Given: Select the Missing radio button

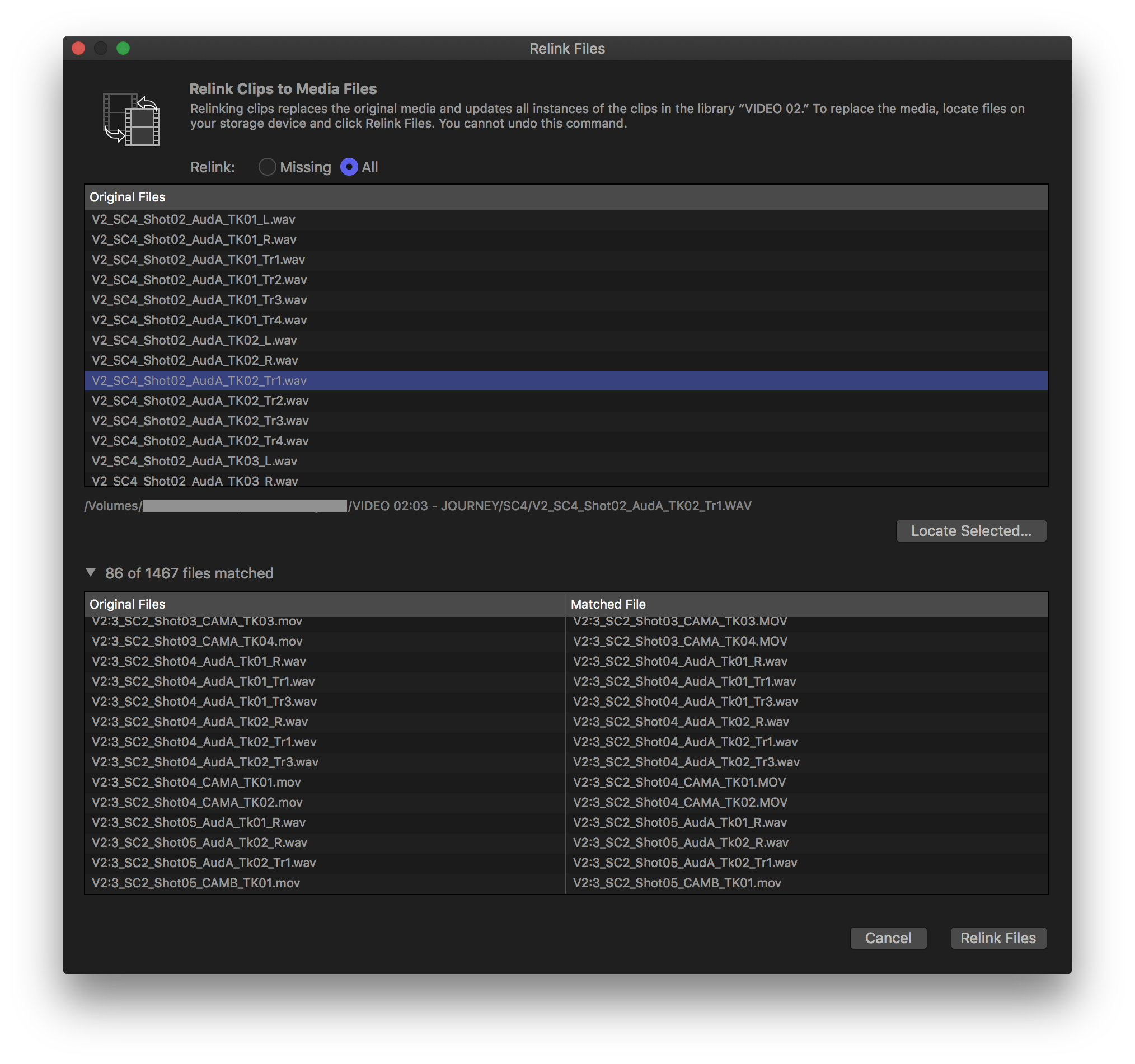Looking at the screenshot, I should coord(267,167).
